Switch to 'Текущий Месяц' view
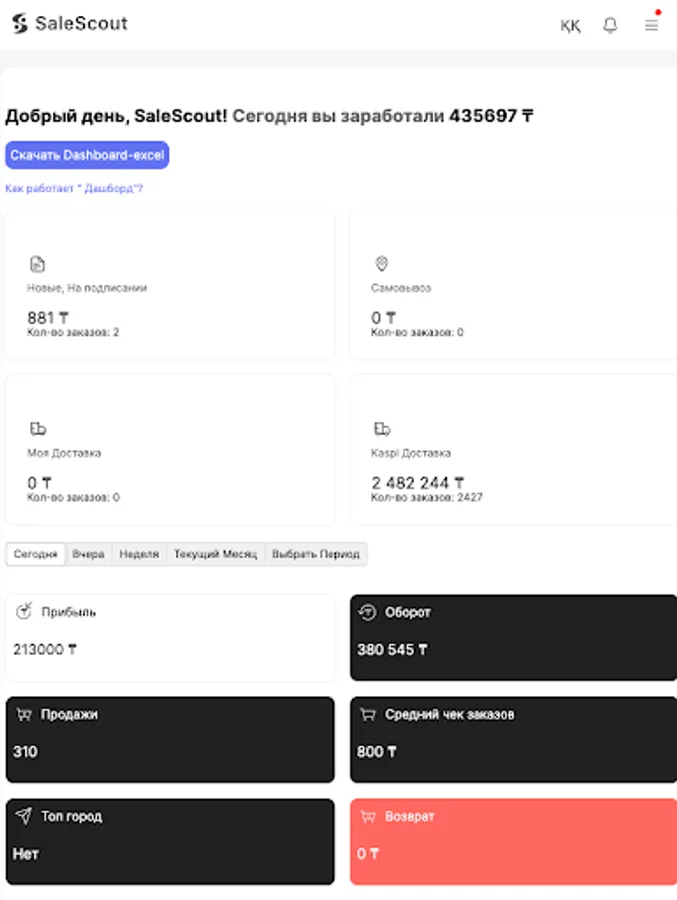677x900 pixels. tap(214, 554)
